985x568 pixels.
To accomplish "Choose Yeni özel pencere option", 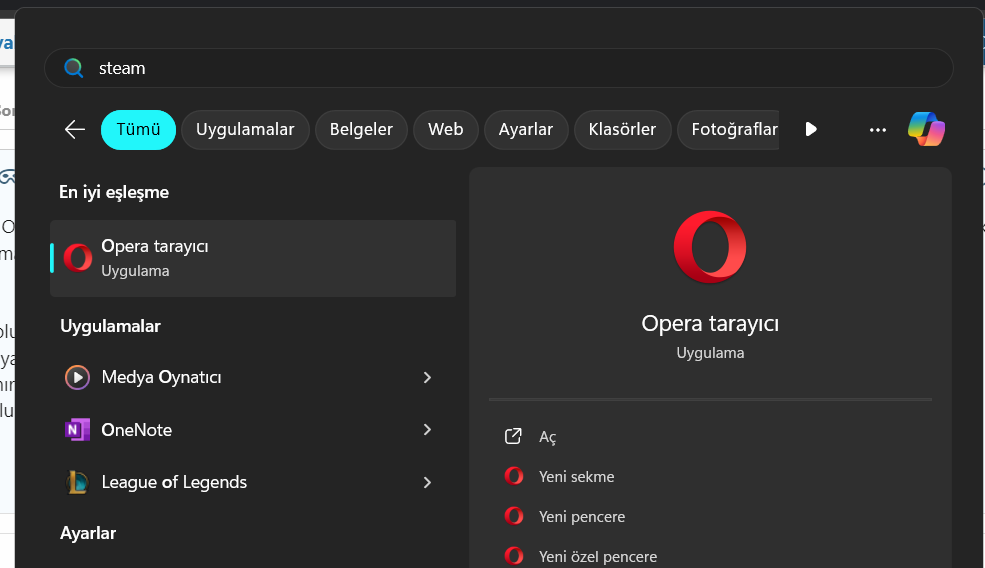I will click(597, 556).
